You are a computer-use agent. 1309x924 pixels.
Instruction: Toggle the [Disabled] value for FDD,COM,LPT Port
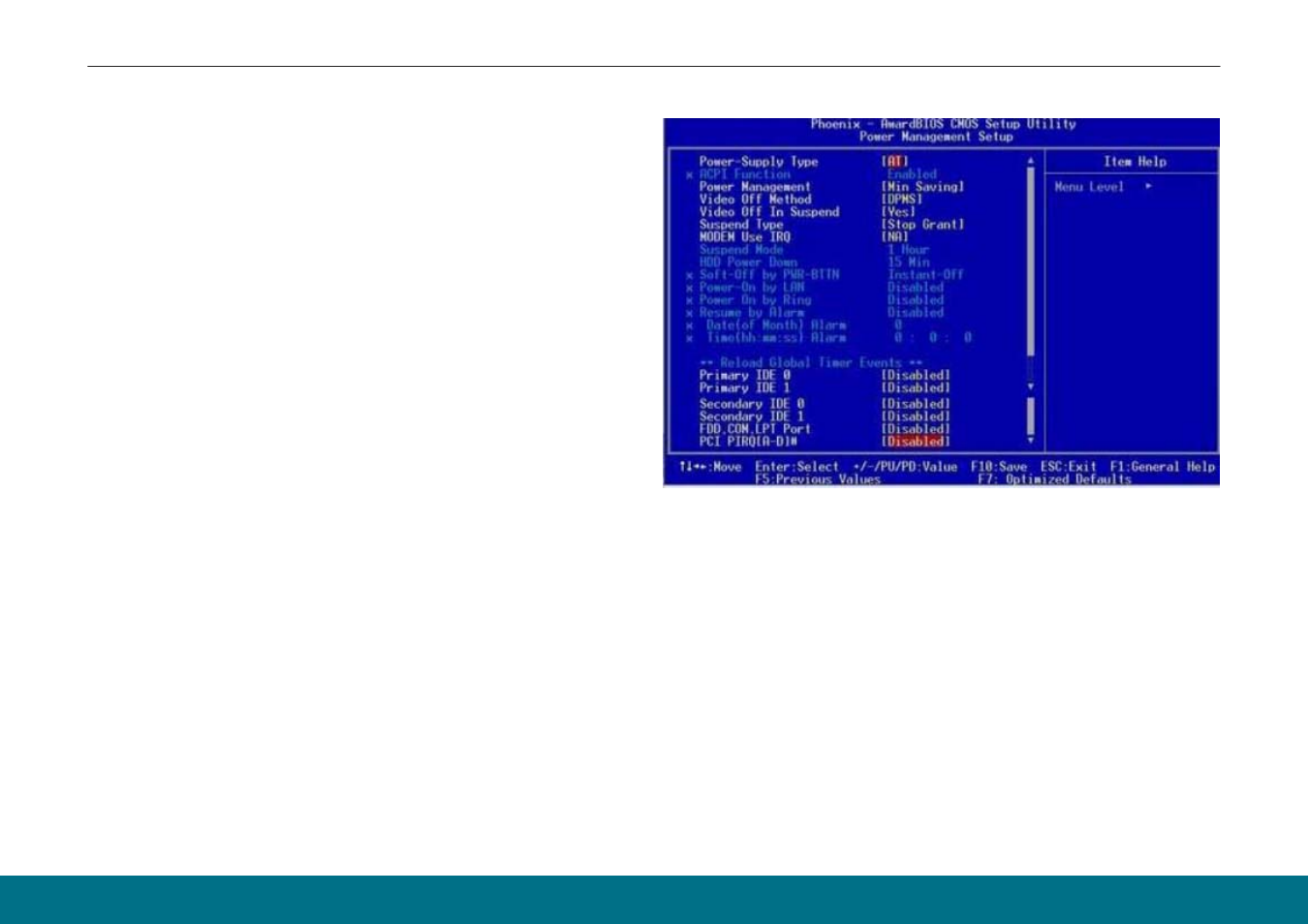[x=916, y=429]
